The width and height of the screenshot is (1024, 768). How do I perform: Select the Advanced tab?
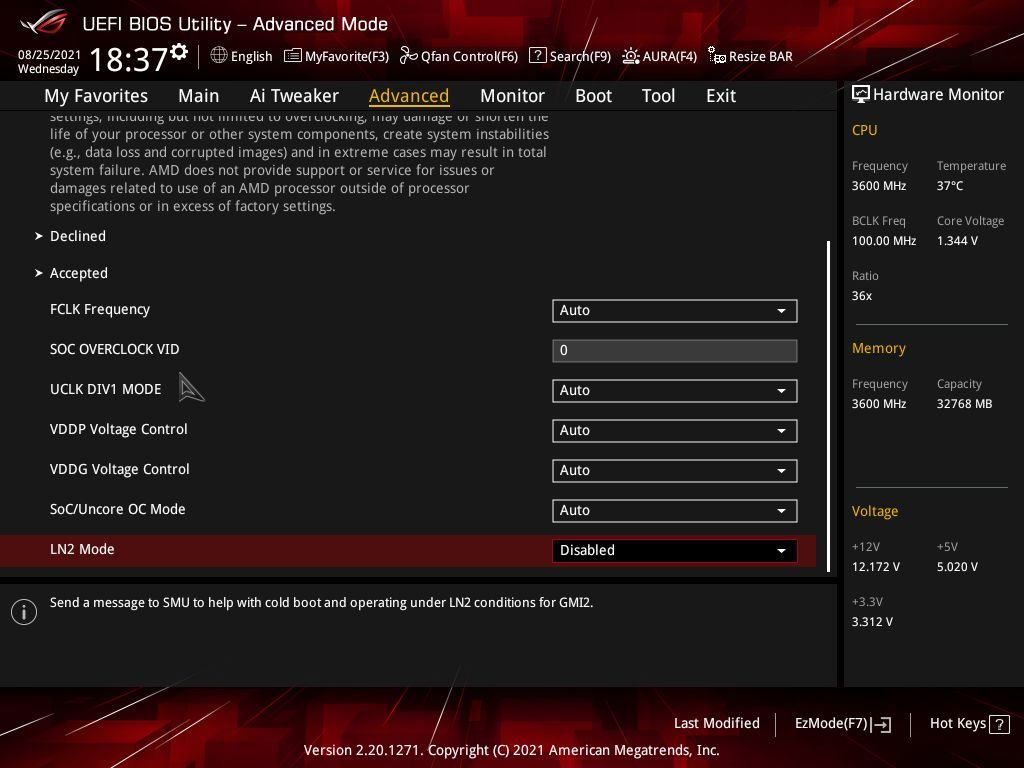409,95
